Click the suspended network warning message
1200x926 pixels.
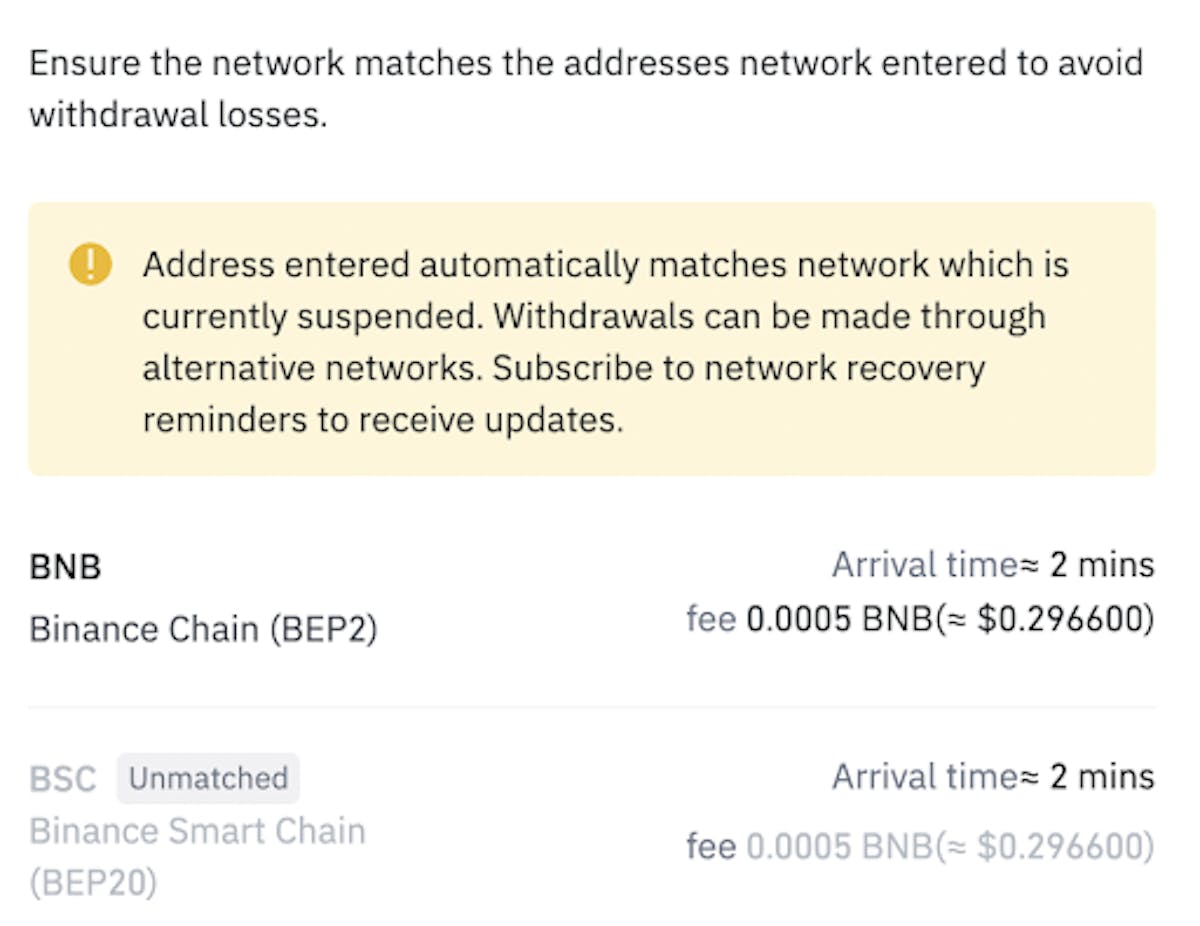tap(606, 342)
